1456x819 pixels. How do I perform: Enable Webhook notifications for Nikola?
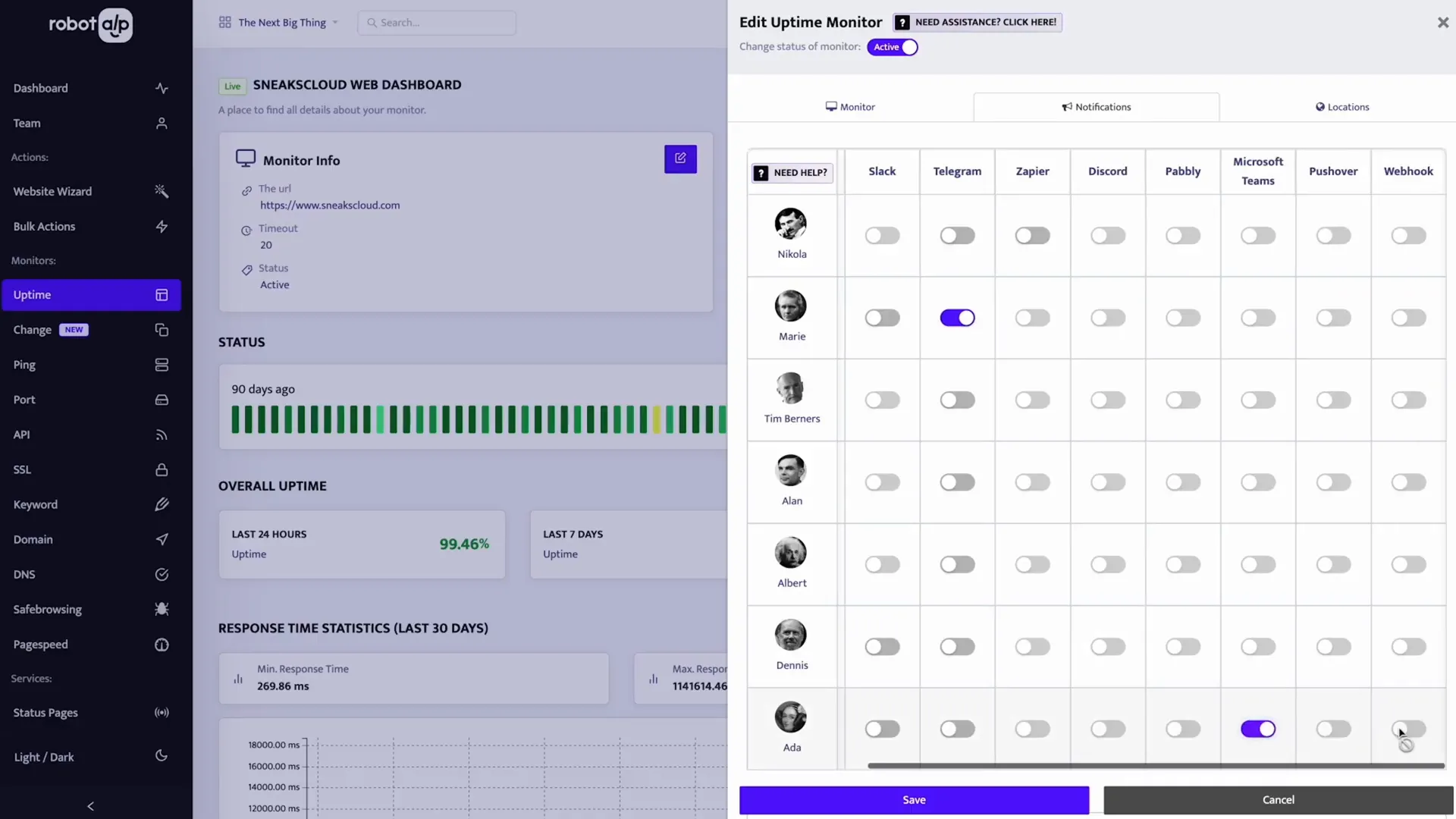(x=1408, y=236)
